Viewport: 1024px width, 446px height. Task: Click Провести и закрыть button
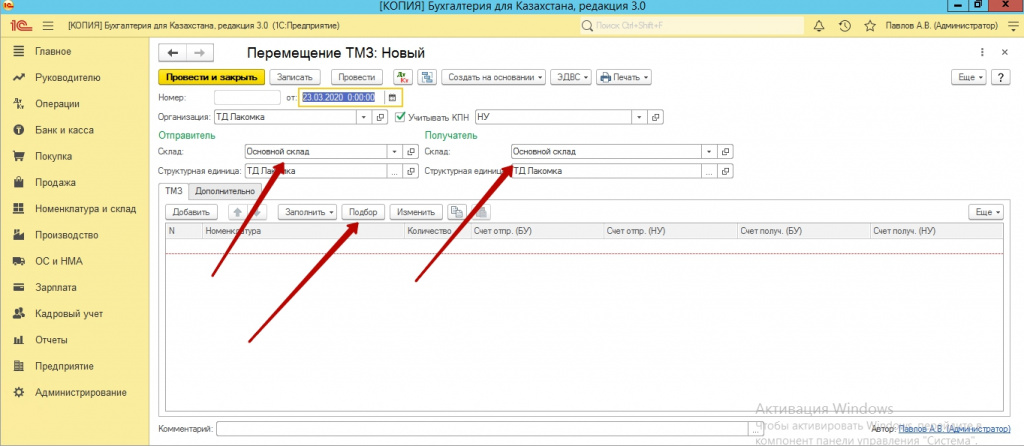212,77
